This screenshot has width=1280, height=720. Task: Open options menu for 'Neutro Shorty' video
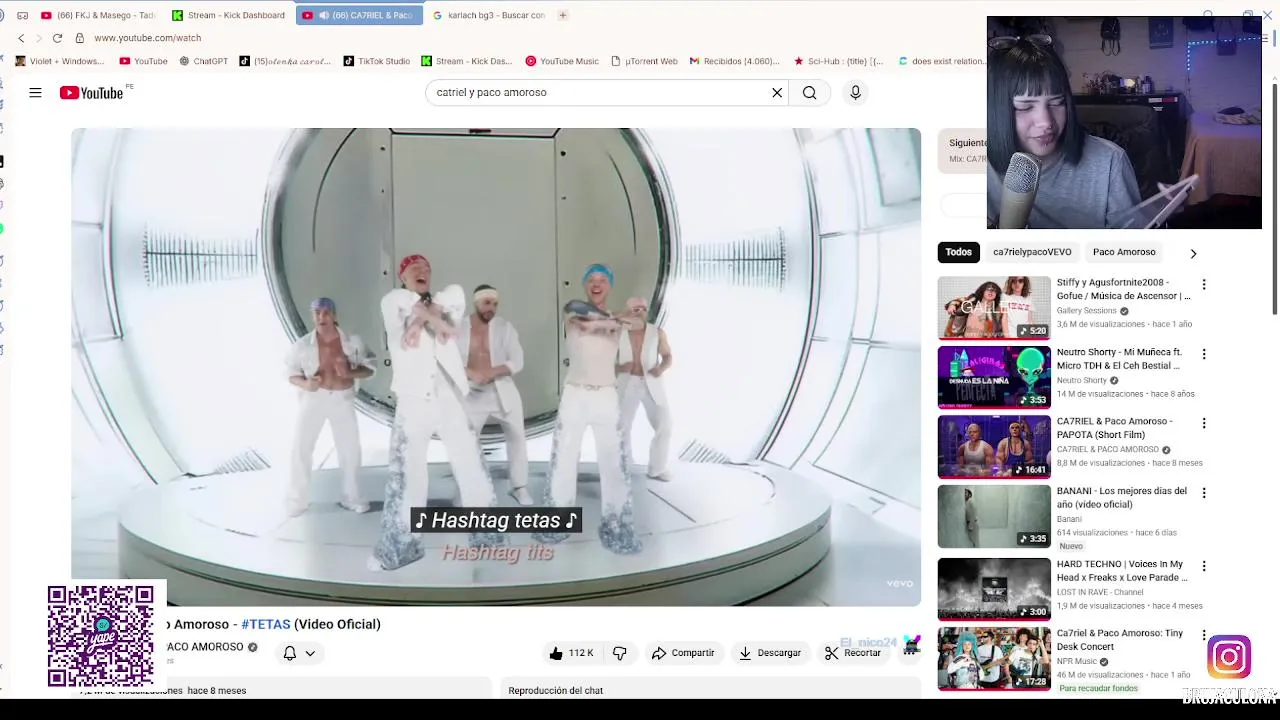click(x=1204, y=354)
